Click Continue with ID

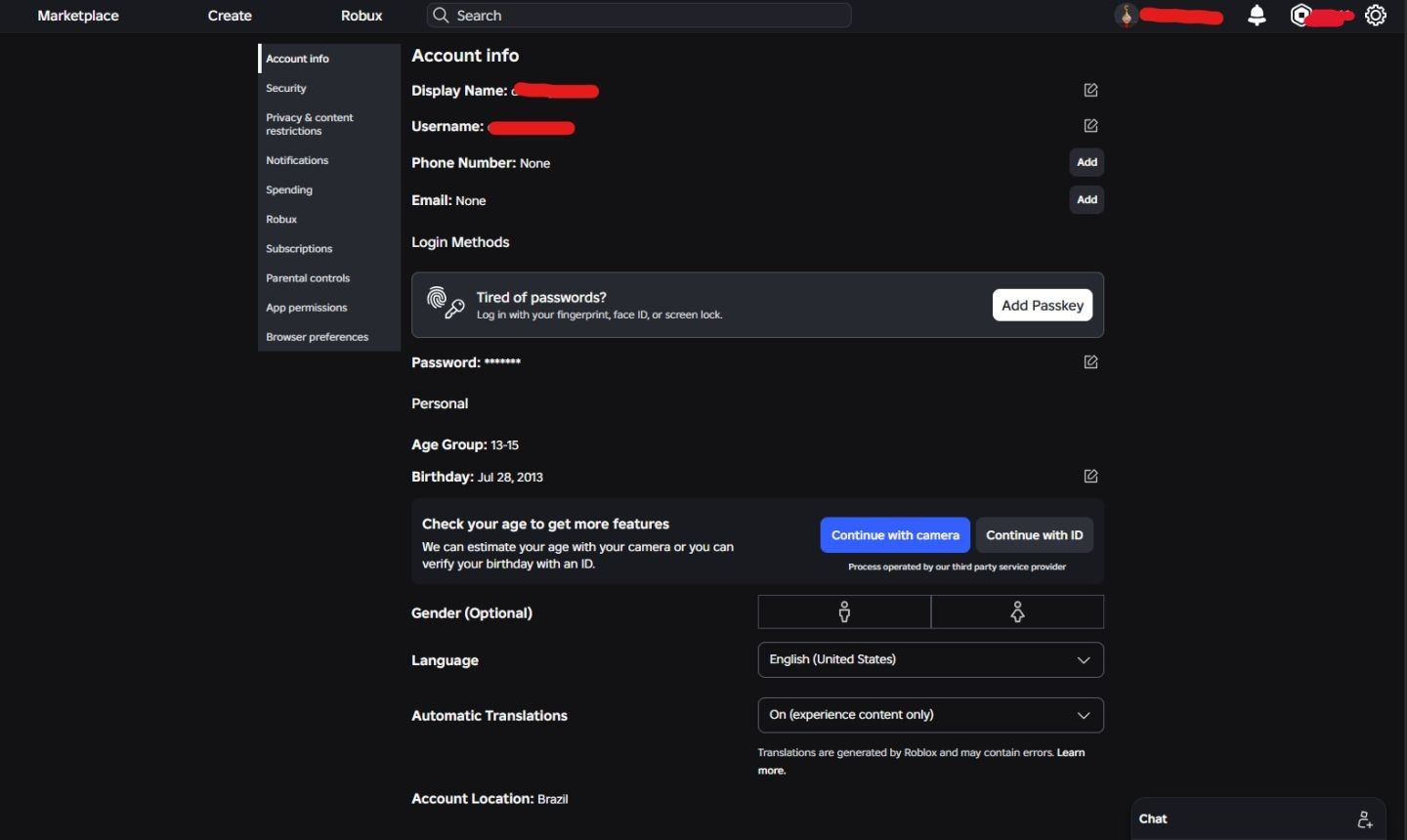pyautogui.click(x=1035, y=535)
